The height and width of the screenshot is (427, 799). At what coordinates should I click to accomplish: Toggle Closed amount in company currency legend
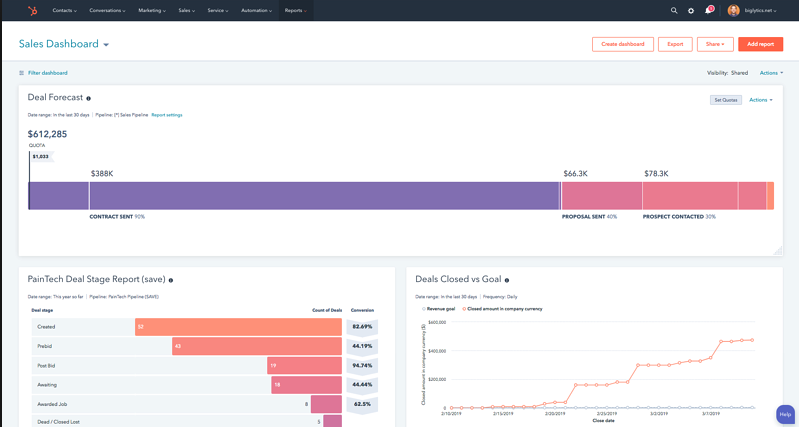pyautogui.click(x=502, y=309)
